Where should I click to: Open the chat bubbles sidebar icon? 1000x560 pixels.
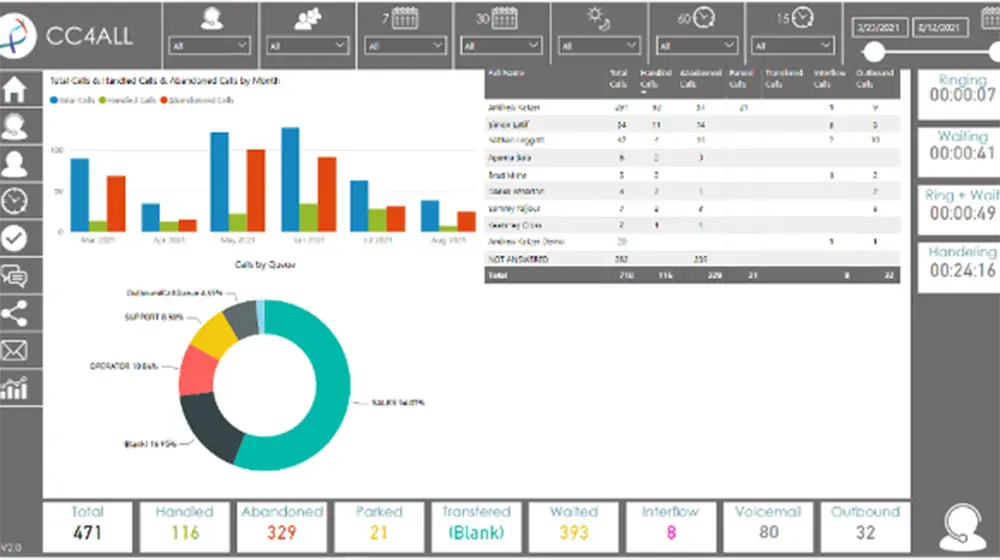(x=15, y=276)
